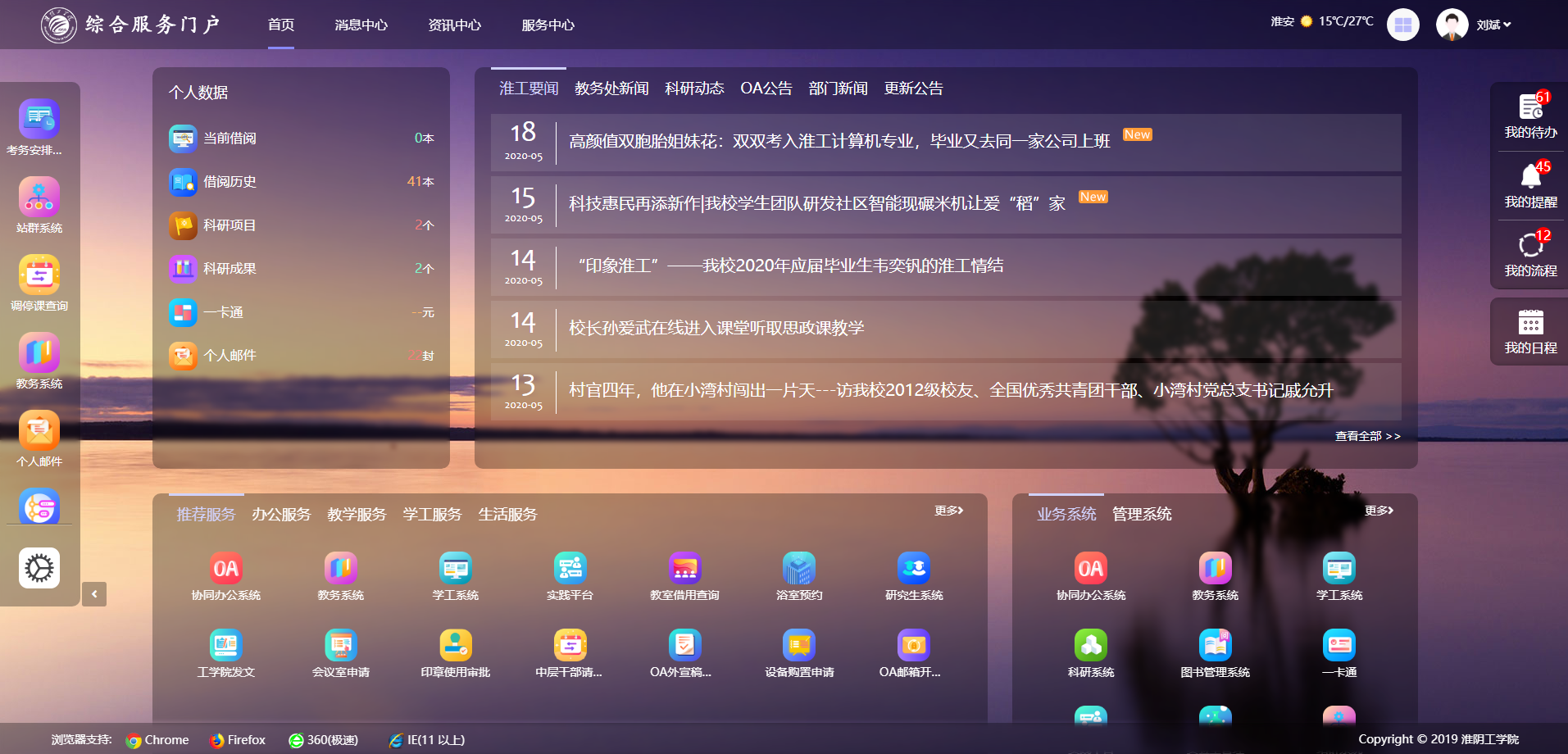Open the 浴室预约 service icon
Viewport: 1568px width, 754px height.
coord(798,569)
